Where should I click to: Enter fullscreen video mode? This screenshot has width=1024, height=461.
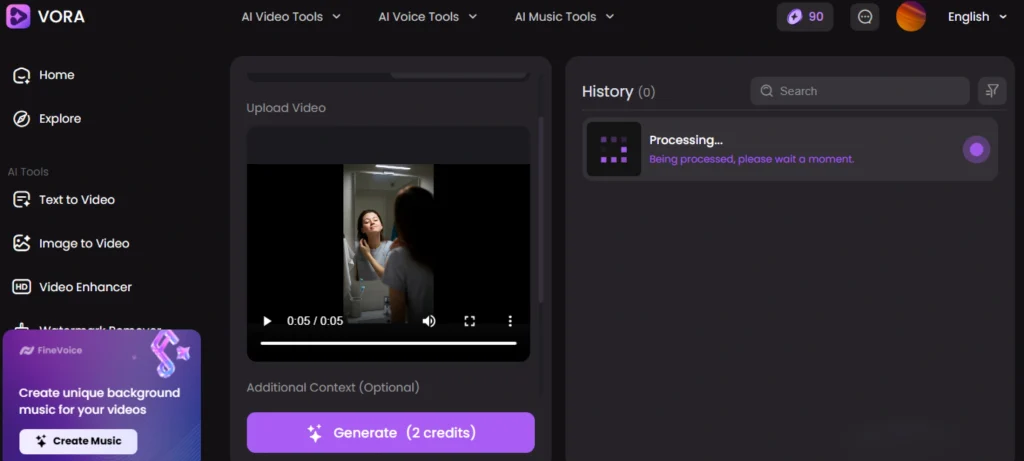coord(470,321)
